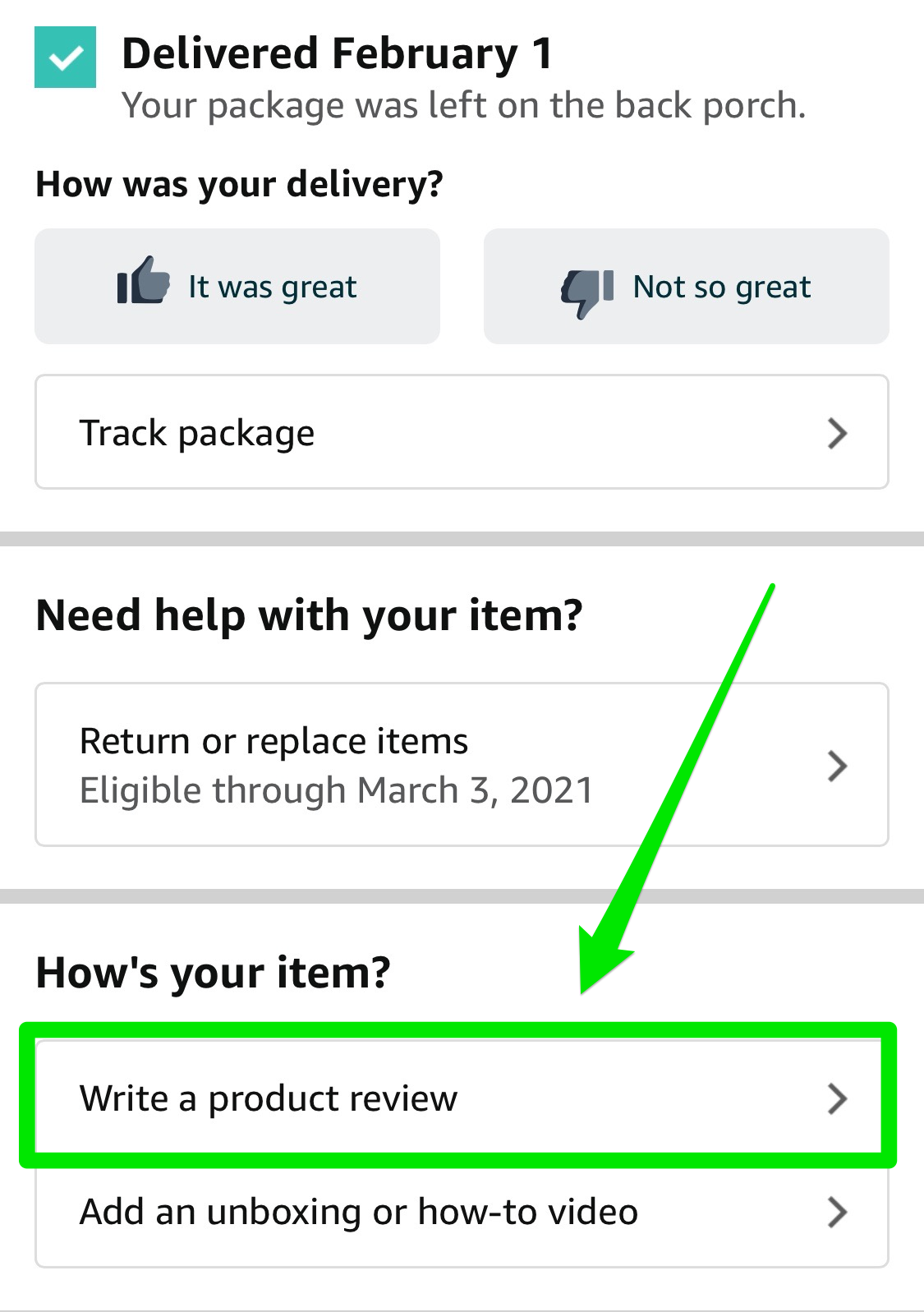
Task: Open the Track package option
Action: tap(197, 433)
